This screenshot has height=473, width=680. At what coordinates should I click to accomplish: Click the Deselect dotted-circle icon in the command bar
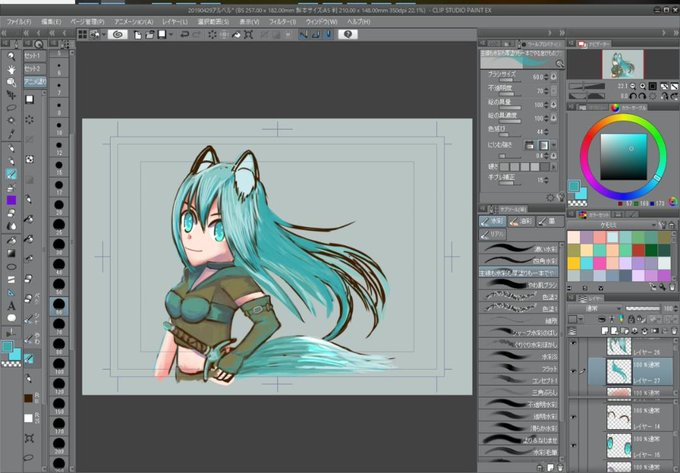(212, 35)
